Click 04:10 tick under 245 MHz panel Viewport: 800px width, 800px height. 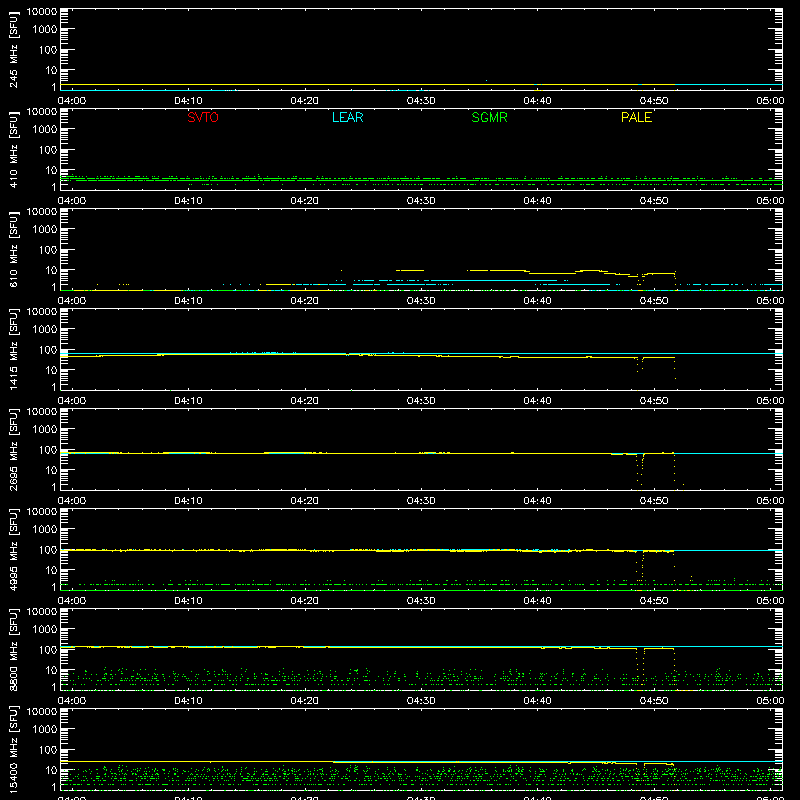tap(188, 101)
